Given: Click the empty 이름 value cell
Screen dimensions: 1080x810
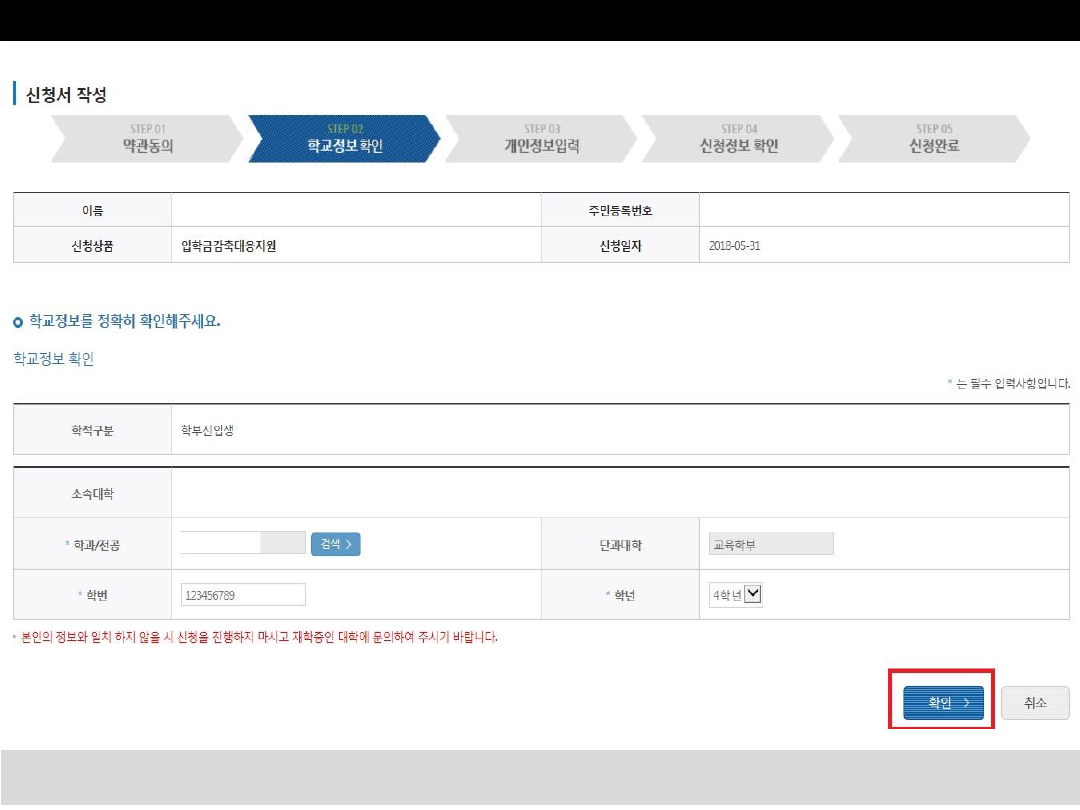Looking at the screenshot, I should [355, 211].
